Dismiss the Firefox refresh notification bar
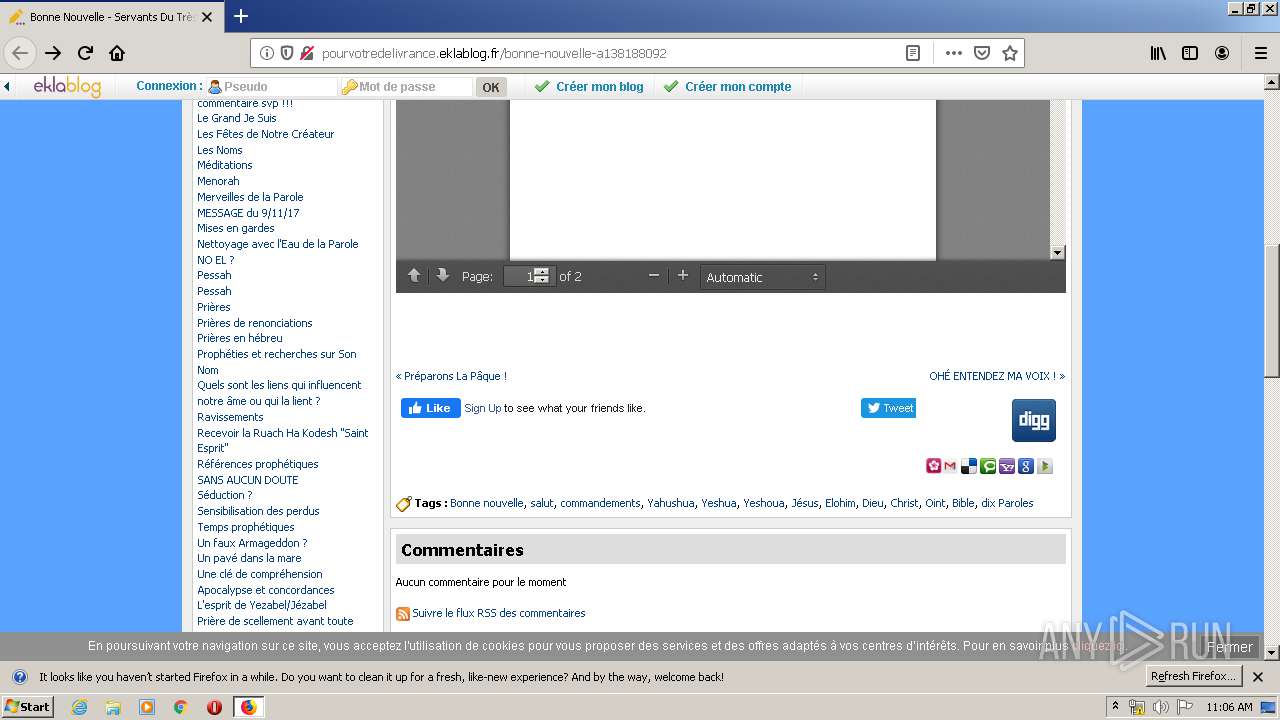The image size is (1280, 720). tap(1258, 677)
